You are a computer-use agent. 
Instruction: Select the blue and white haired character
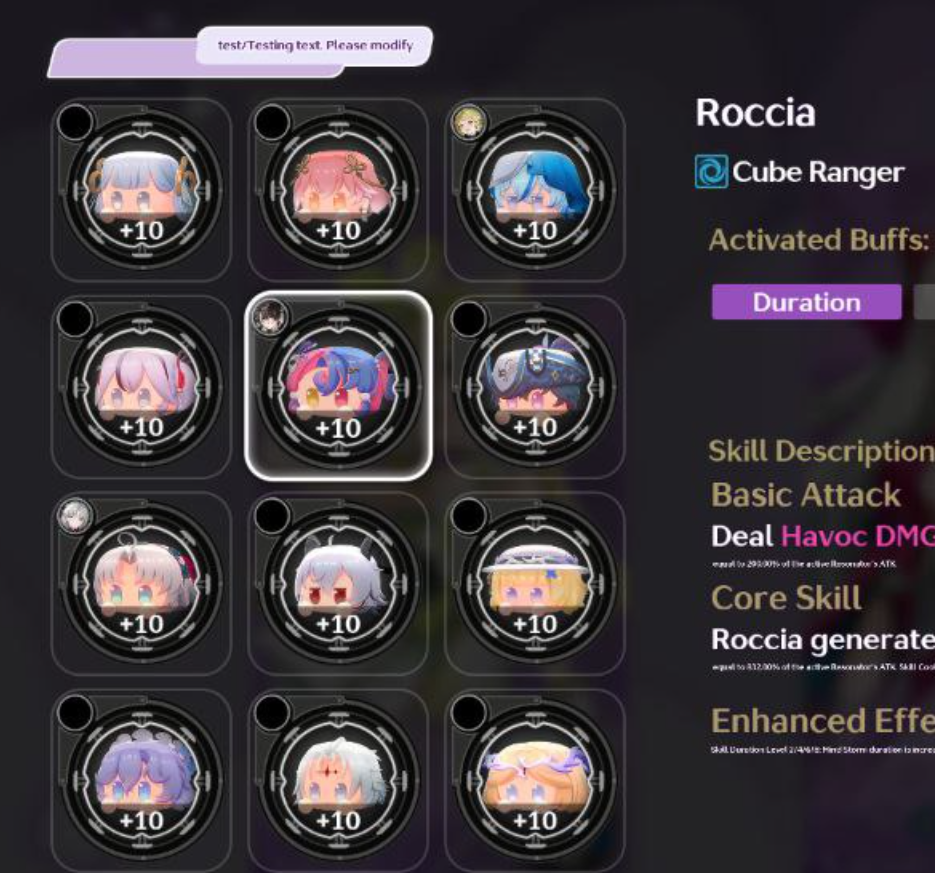[x=535, y=190]
